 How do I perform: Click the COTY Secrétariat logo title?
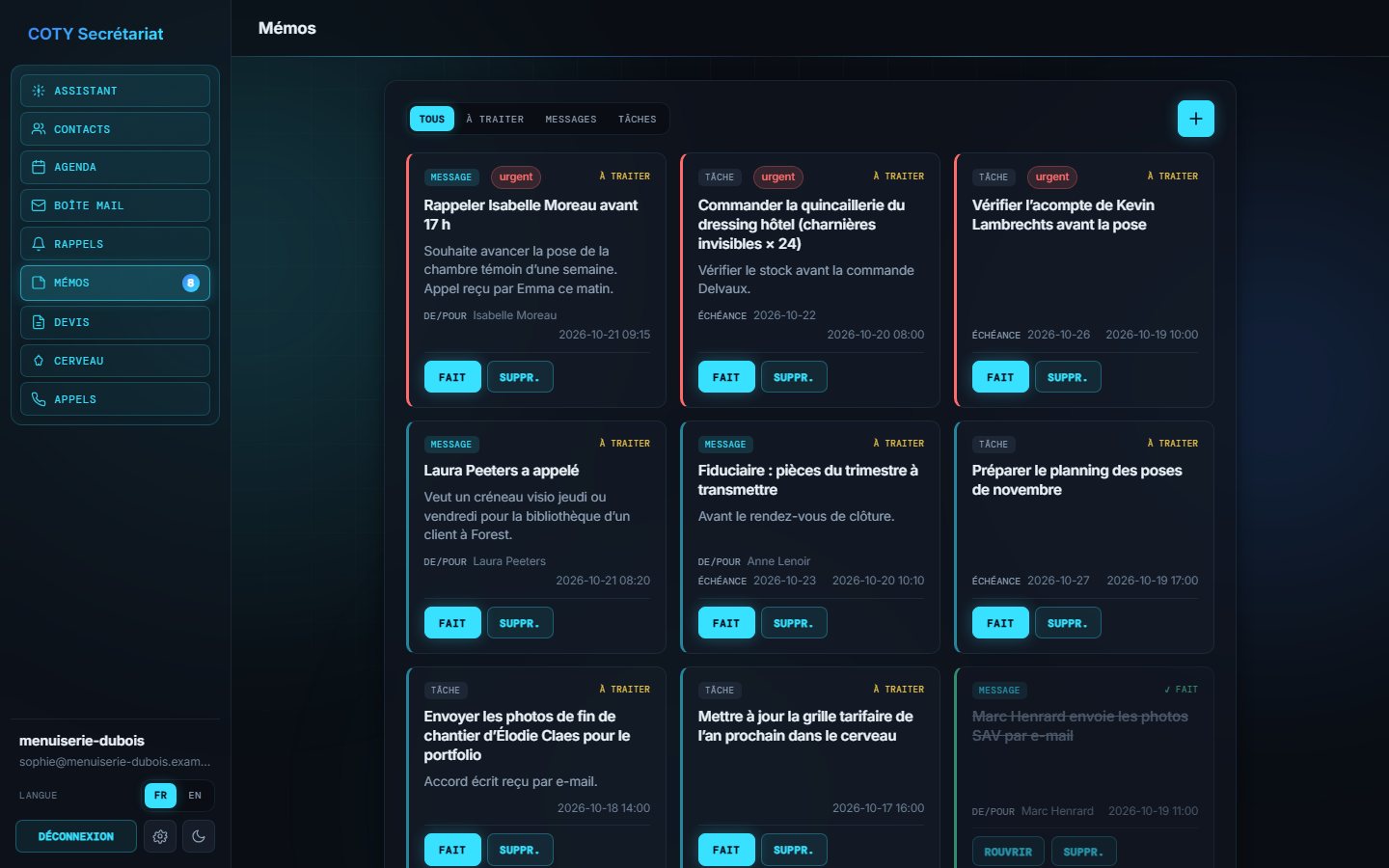tap(95, 34)
